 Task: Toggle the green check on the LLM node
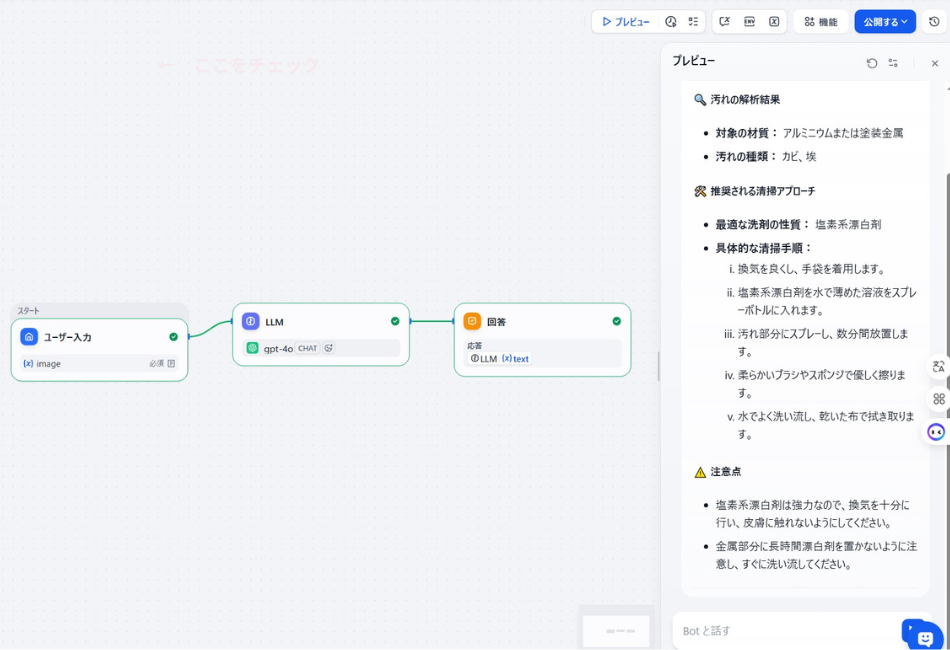[393, 321]
